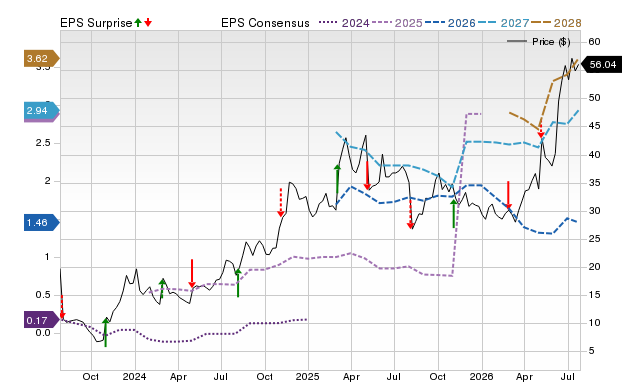Click the green surprise arrow near March 2025
Viewport: 640px width, 382px height.
click(337, 179)
